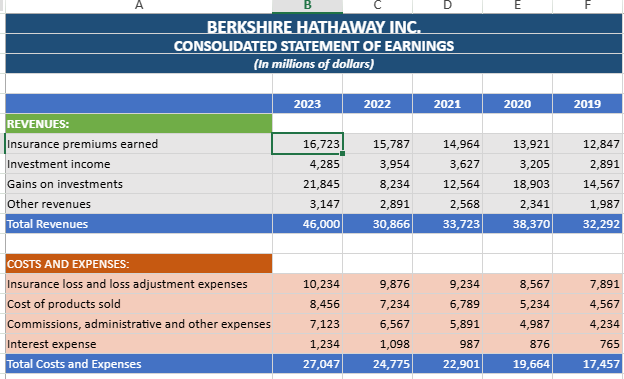Screen dimensions: 624x379
Task: Select cell with value 765
Action: [x=588, y=344]
